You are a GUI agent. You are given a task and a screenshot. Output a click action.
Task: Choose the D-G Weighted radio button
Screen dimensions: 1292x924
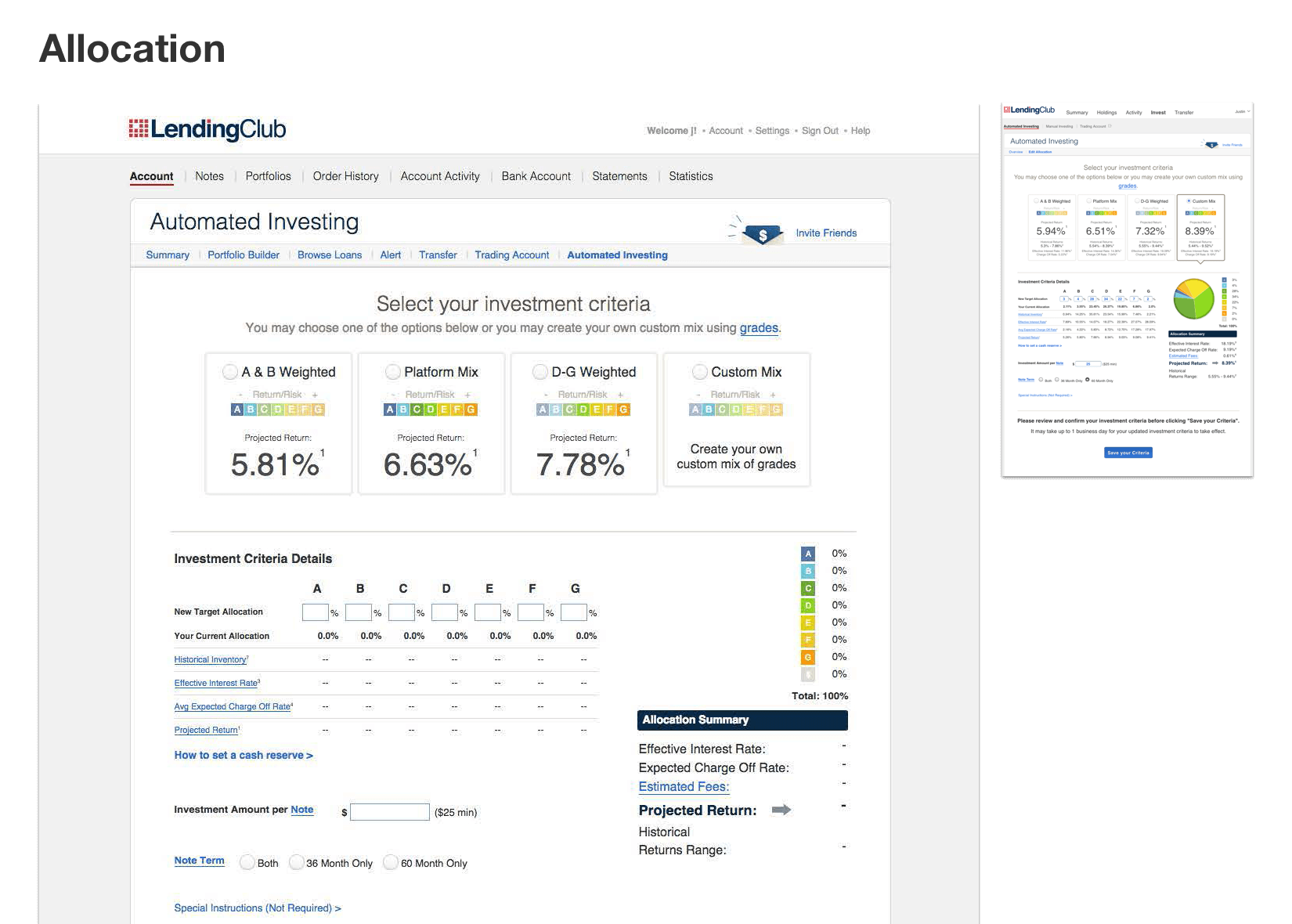pos(540,372)
